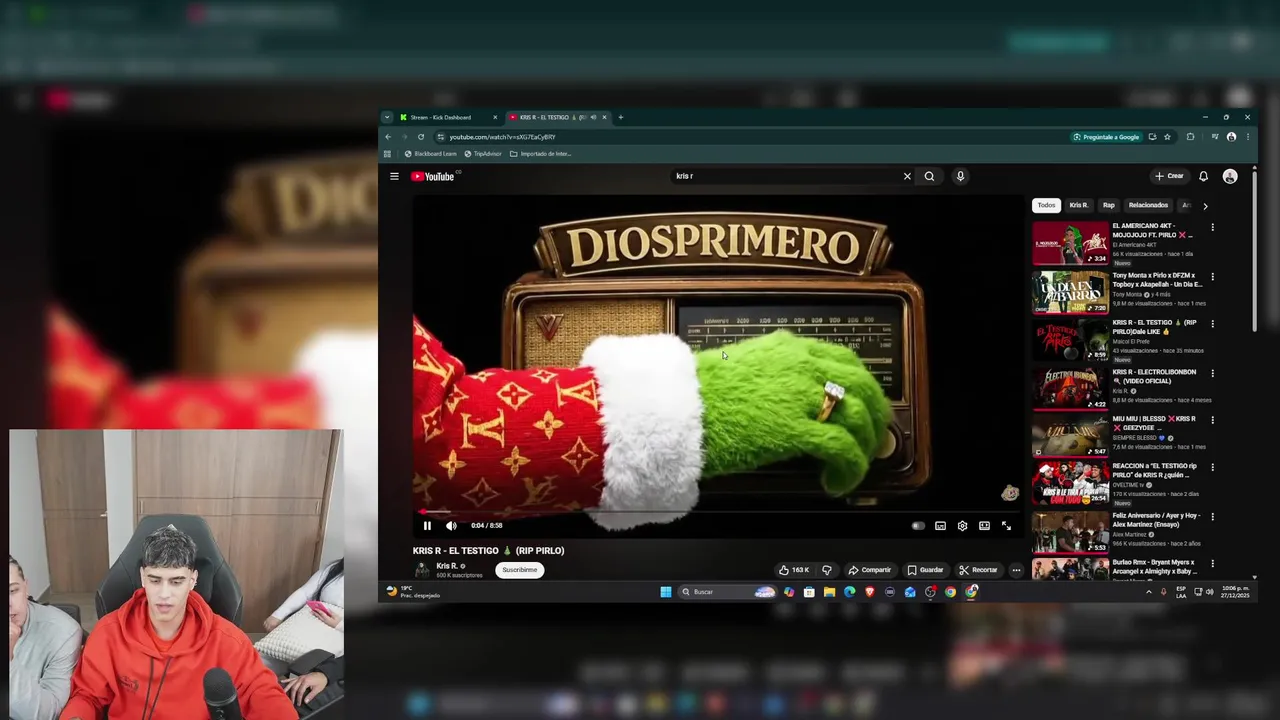Viewport: 1280px width, 720px height.
Task: Enter full screen mode
Action: [1006, 525]
